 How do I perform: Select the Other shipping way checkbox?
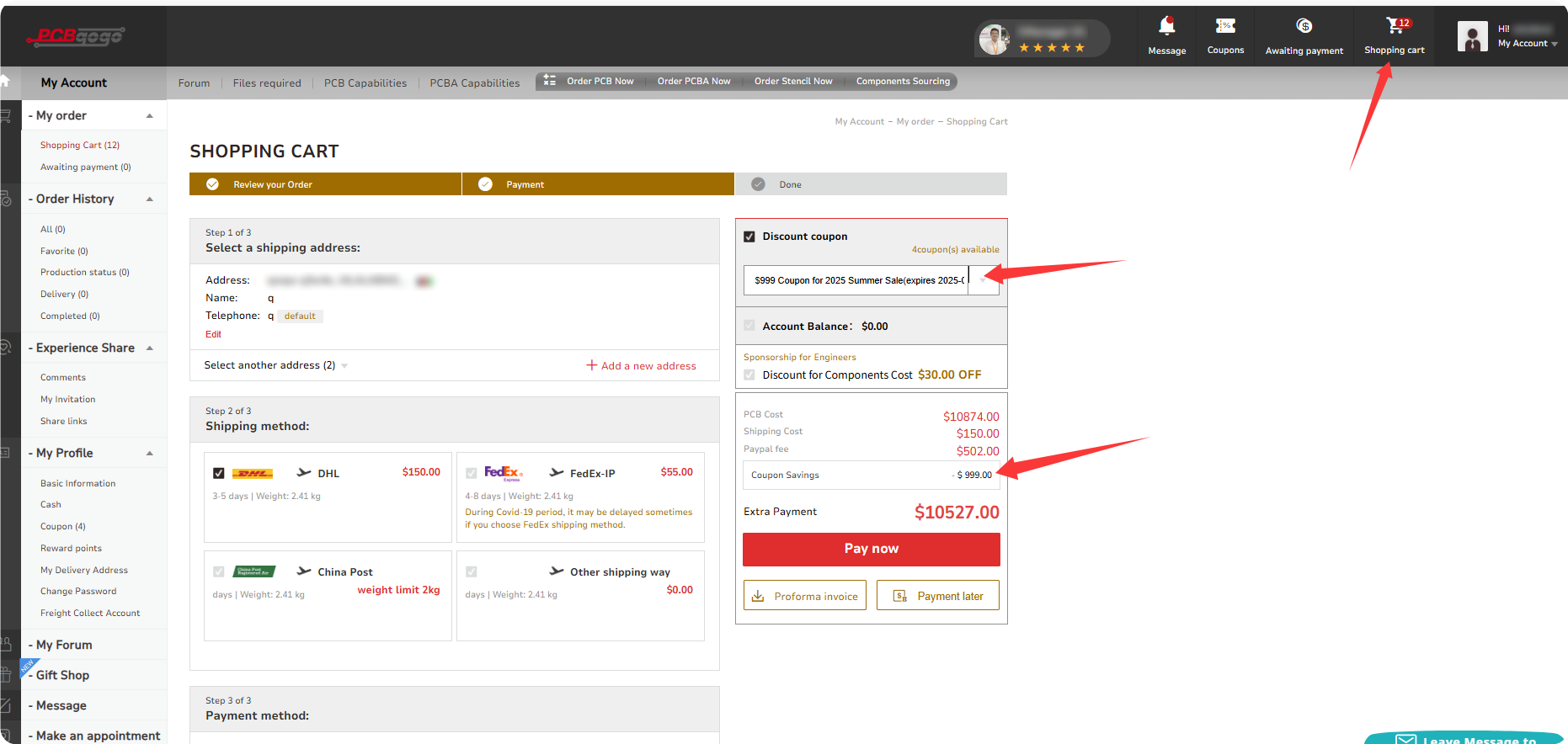pyautogui.click(x=472, y=571)
